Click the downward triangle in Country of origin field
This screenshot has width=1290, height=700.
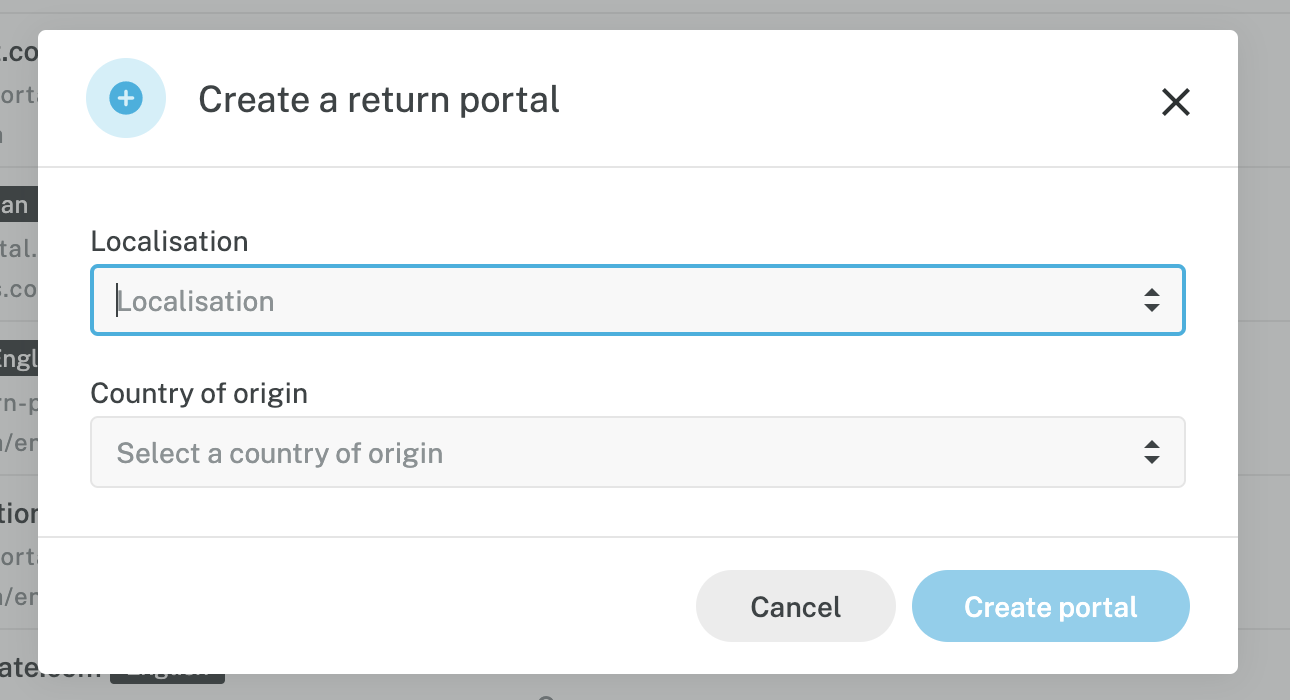point(1152,459)
